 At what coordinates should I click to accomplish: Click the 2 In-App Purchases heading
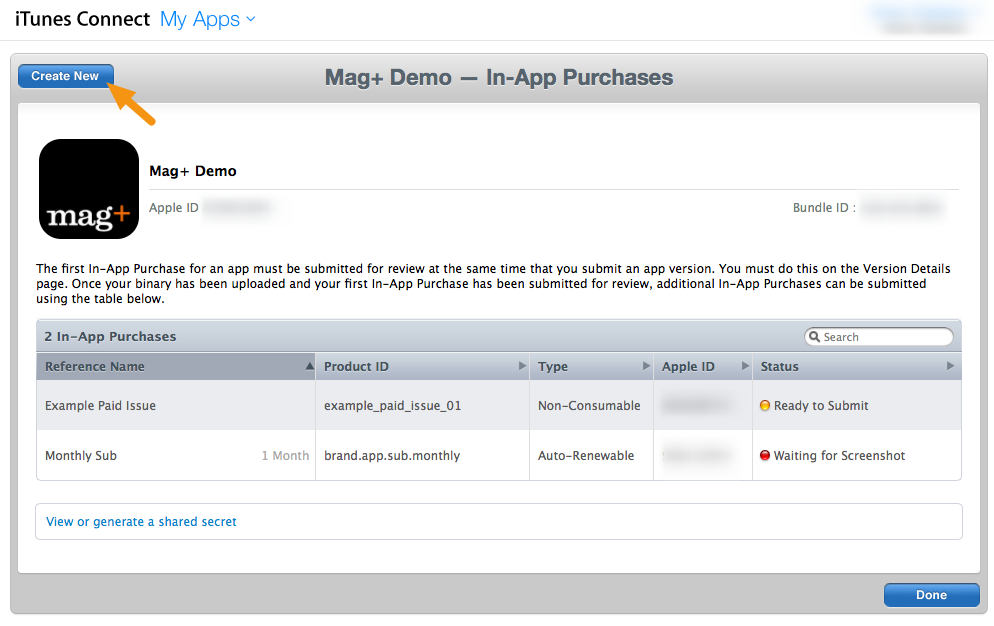click(x=110, y=336)
